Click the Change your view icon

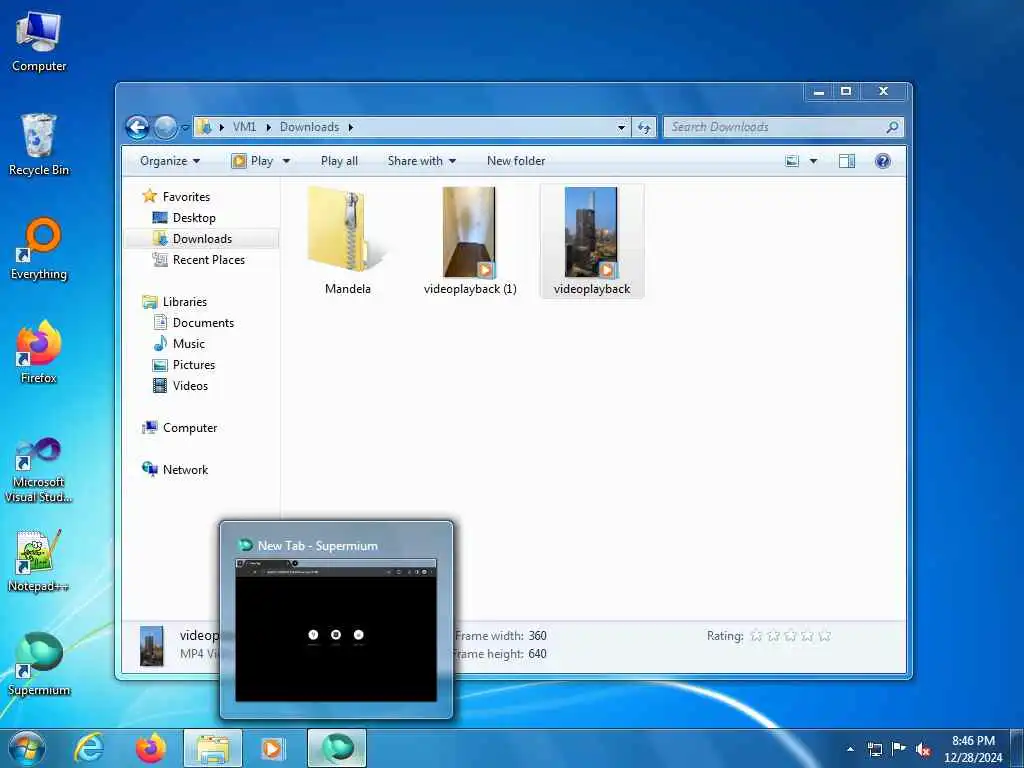(x=792, y=161)
